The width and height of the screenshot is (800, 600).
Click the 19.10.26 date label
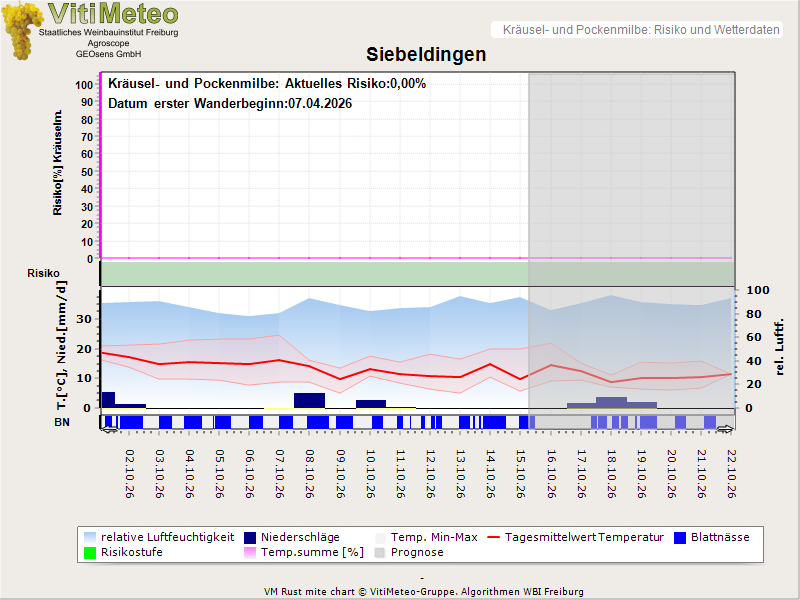pos(641,474)
